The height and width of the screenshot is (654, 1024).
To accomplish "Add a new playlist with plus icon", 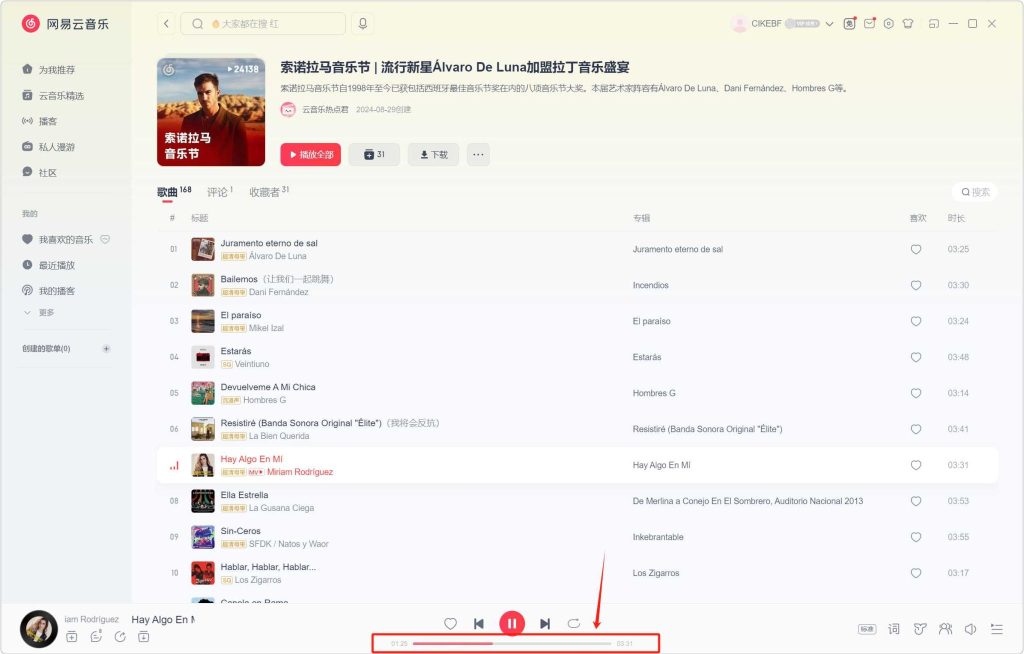I will [x=106, y=348].
